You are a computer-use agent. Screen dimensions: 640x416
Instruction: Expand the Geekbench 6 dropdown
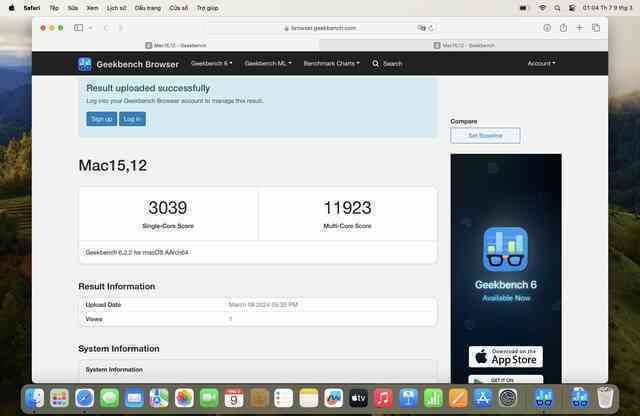tap(211, 63)
